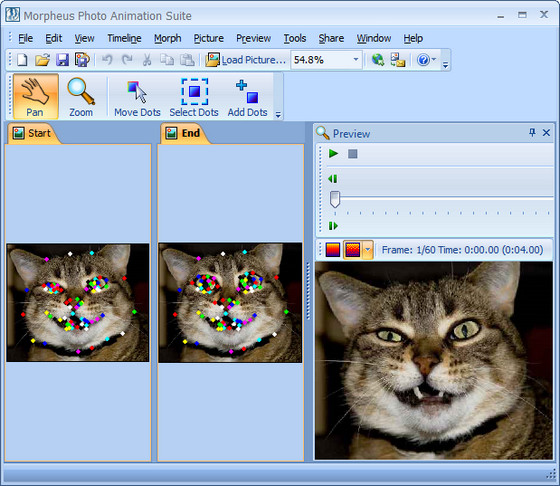Activate the Select Dots tool

(x=194, y=96)
